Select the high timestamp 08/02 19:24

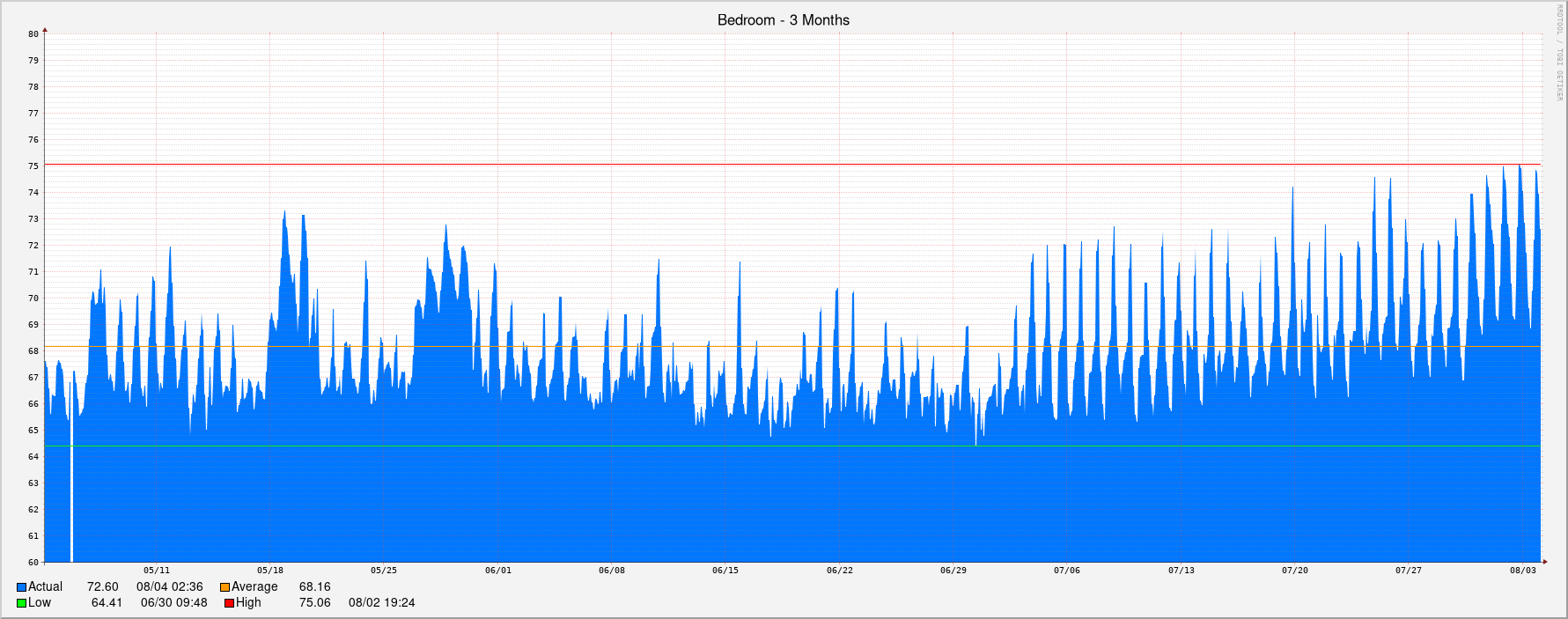coord(382,602)
